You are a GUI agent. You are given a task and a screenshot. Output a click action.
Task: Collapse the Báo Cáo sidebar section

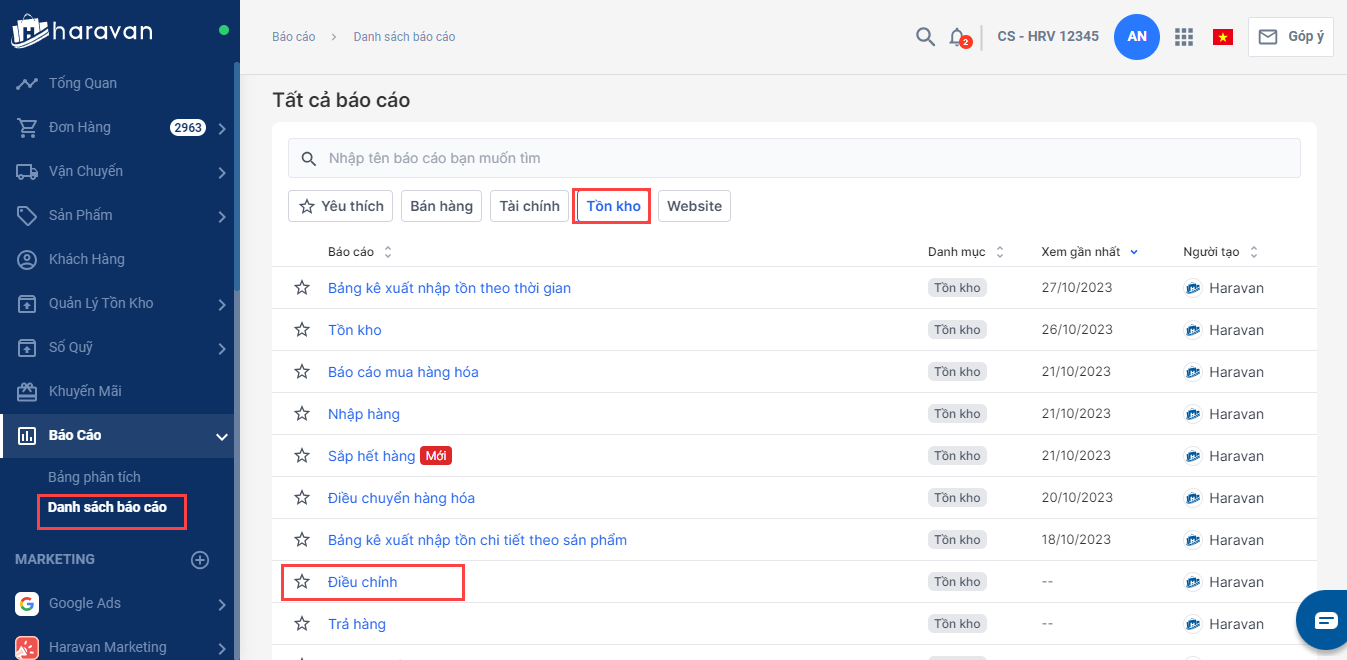click(221, 436)
